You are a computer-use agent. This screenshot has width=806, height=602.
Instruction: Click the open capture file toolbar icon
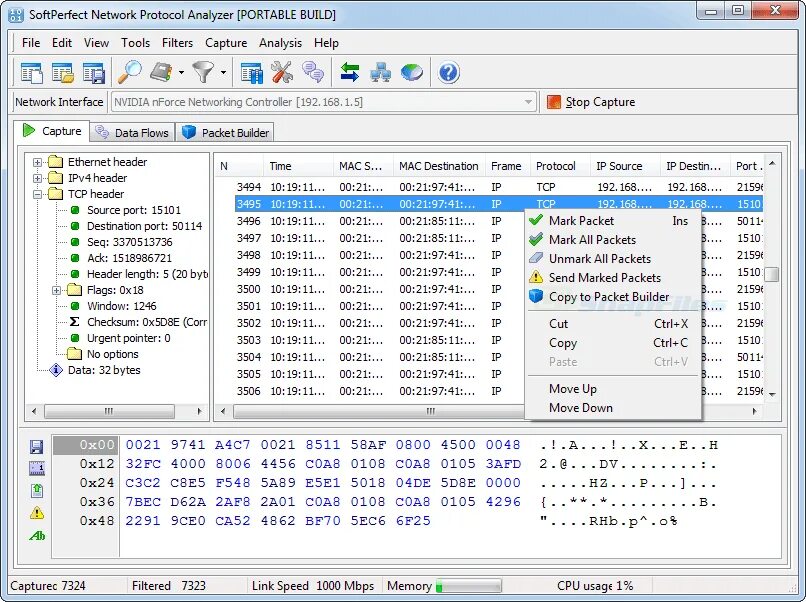pos(63,72)
